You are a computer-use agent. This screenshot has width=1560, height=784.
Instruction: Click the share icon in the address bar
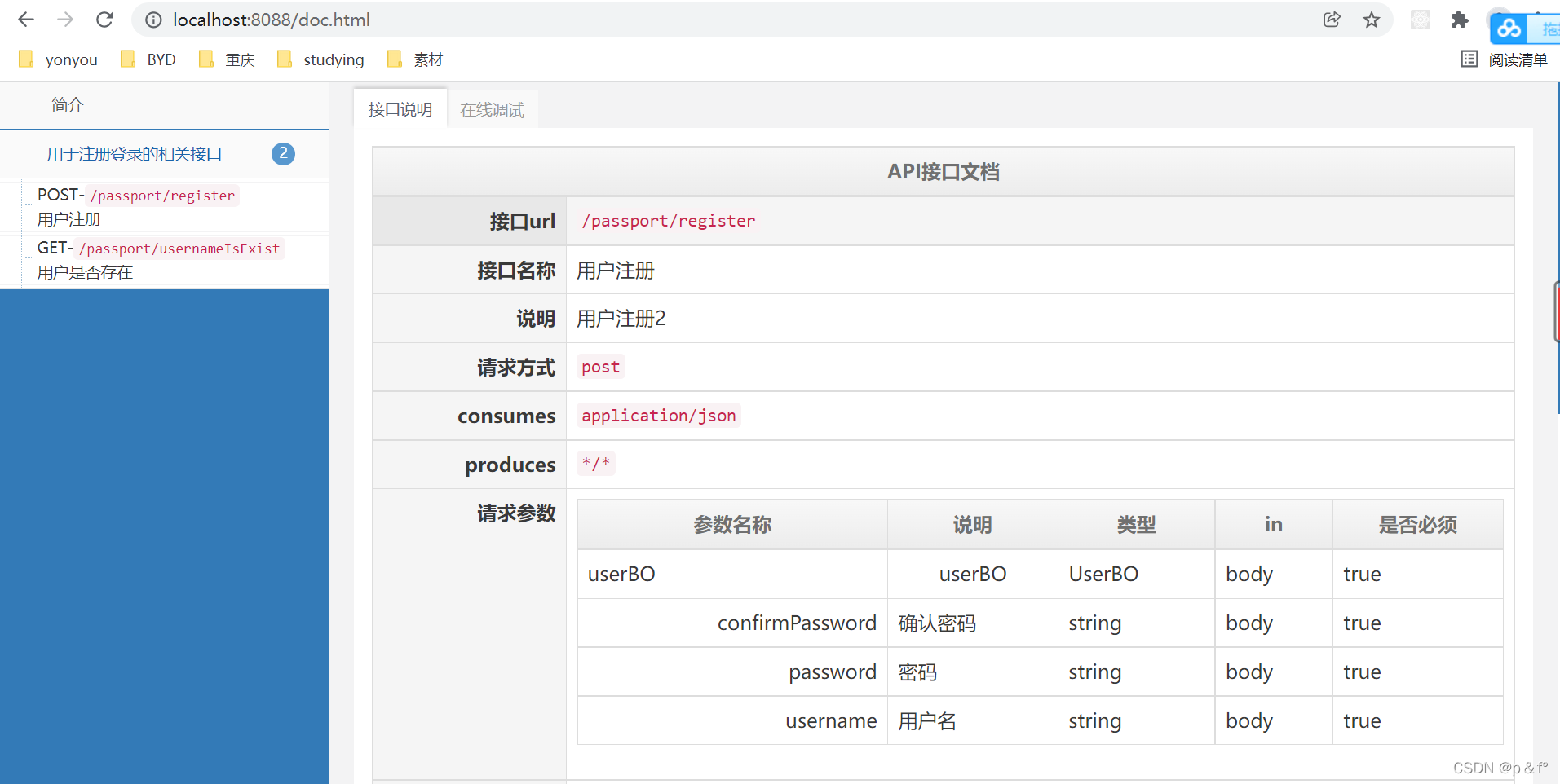(x=1332, y=20)
